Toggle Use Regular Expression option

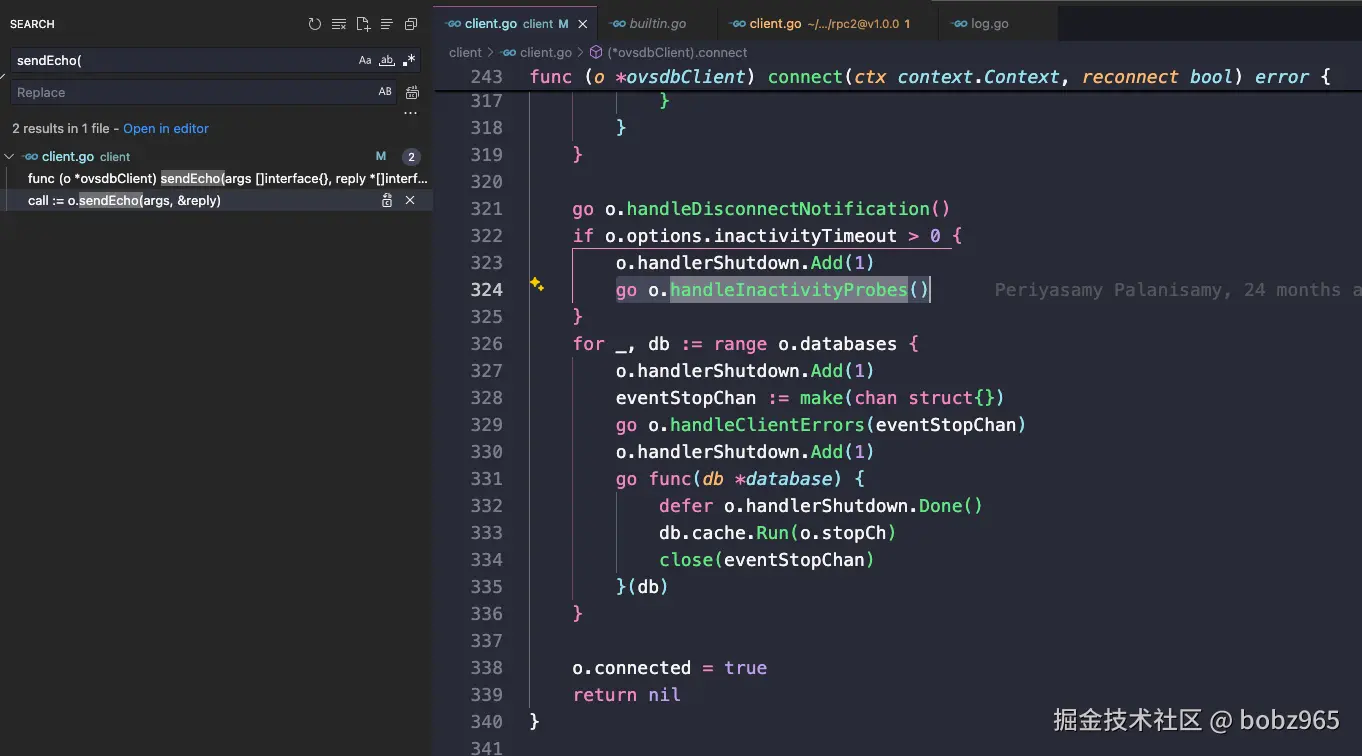tap(408, 61)
